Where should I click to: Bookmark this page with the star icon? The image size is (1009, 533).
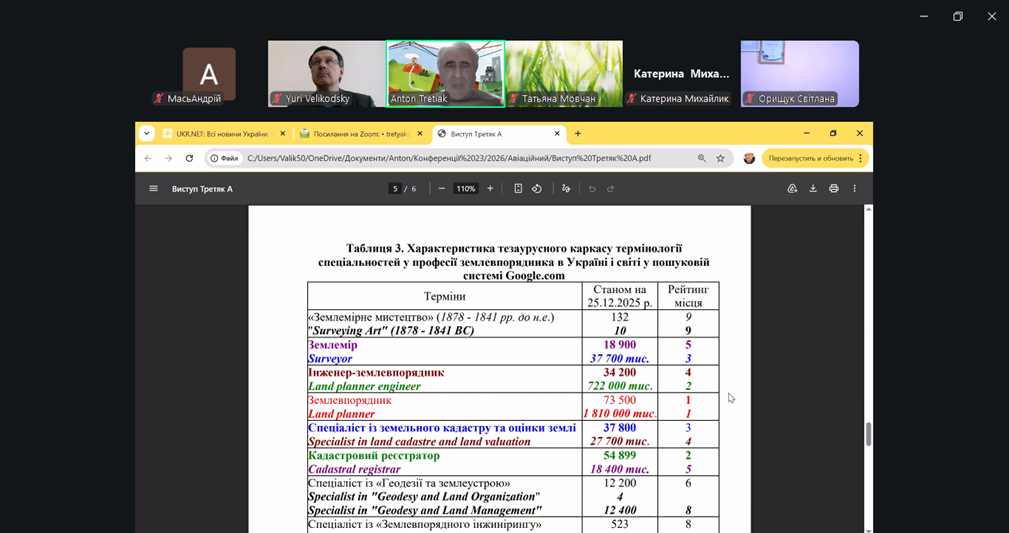coord(720,158)
